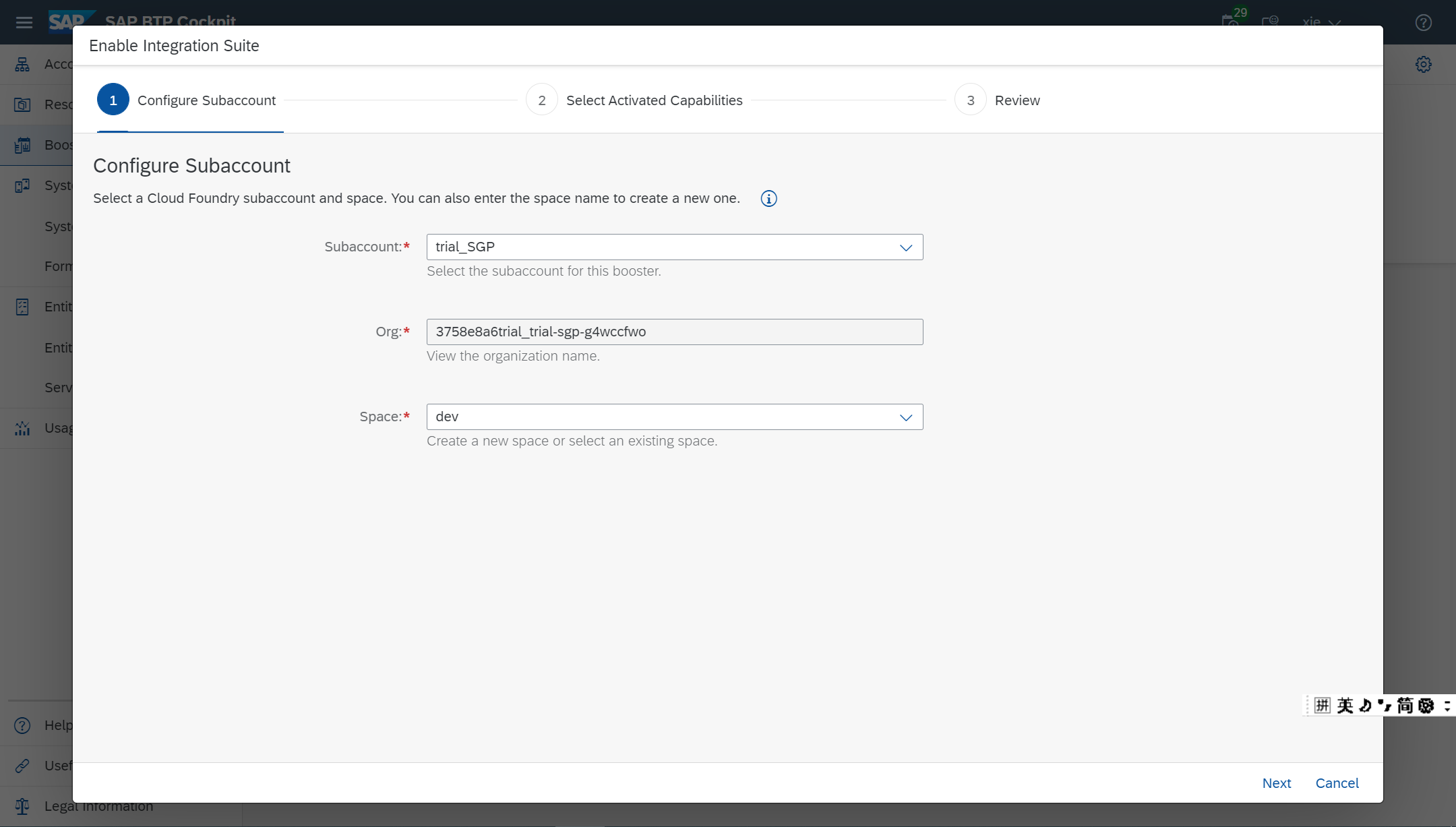Open the xie user menu
The height and width of the screenshot is (827, 1456).
(1321, 22)
